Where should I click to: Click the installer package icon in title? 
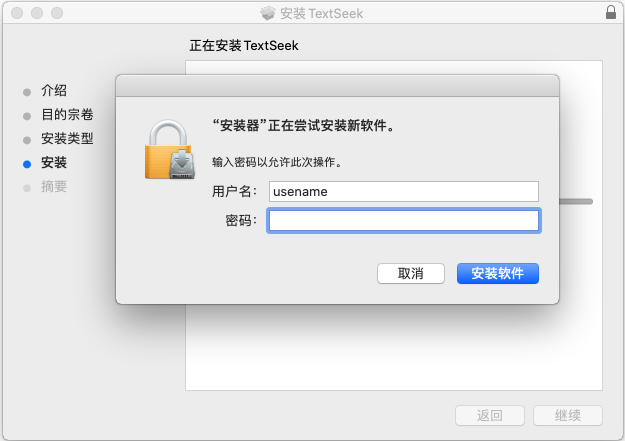point(267,13)
